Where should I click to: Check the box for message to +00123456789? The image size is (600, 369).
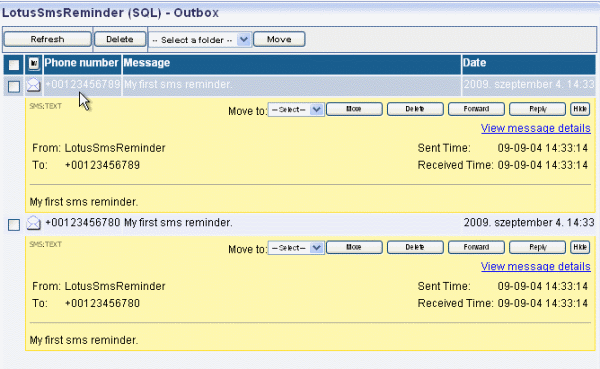(x=14, y=87)
